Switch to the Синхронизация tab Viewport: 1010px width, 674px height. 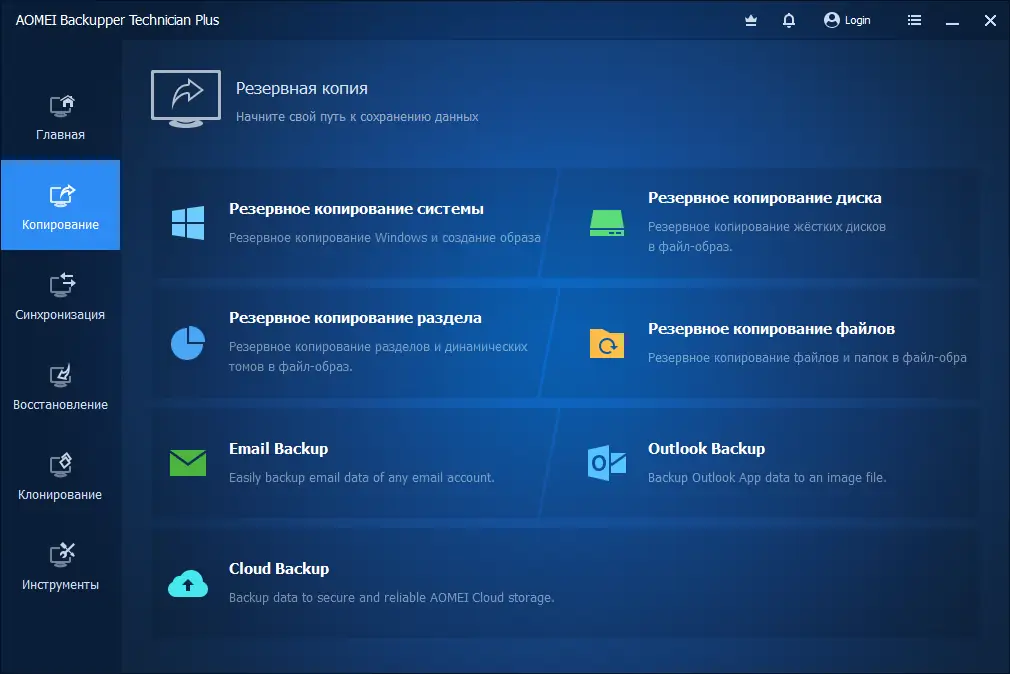click(x=60, y=294)
